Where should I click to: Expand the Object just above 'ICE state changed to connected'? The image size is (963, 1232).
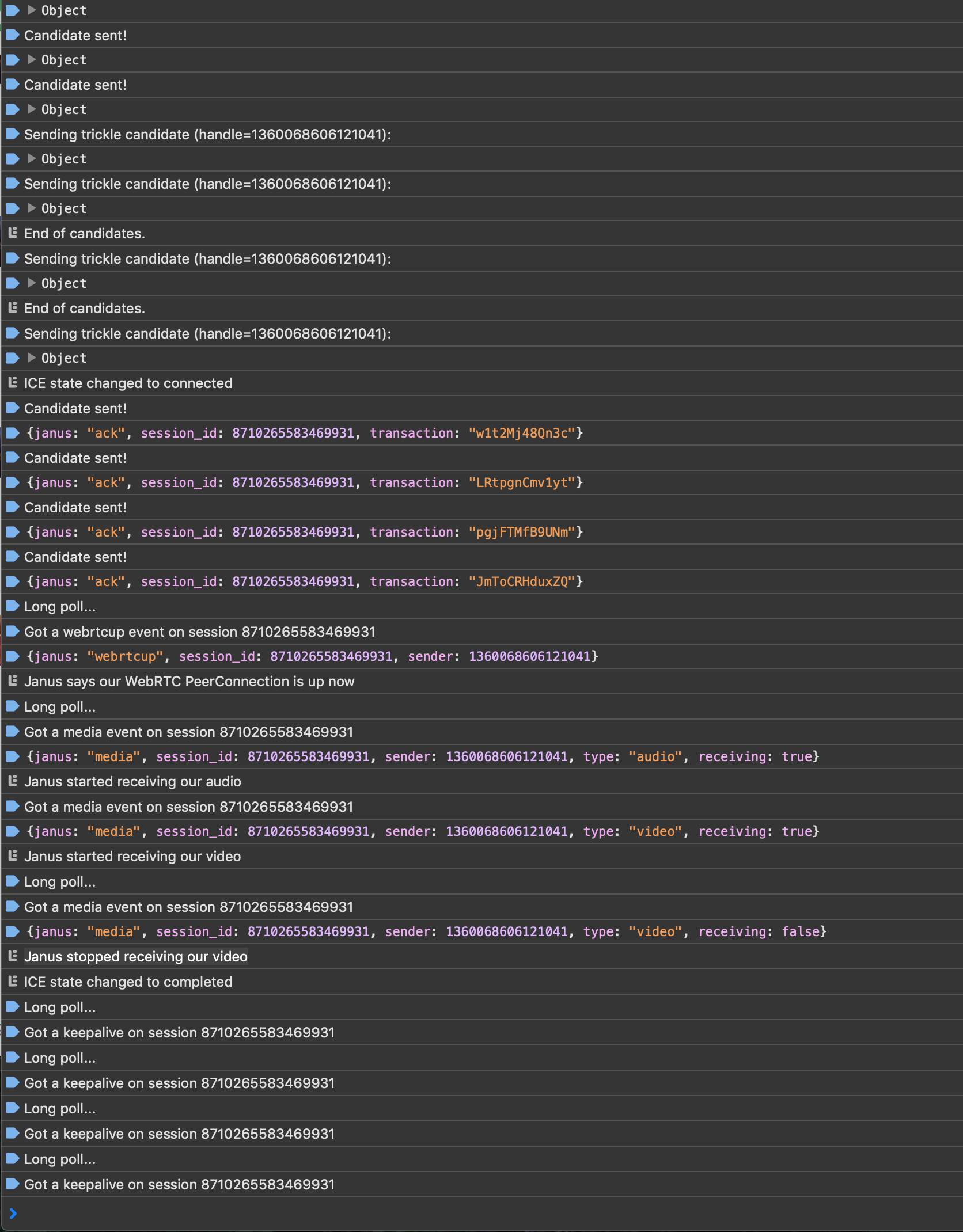click(x=32, y=358)
